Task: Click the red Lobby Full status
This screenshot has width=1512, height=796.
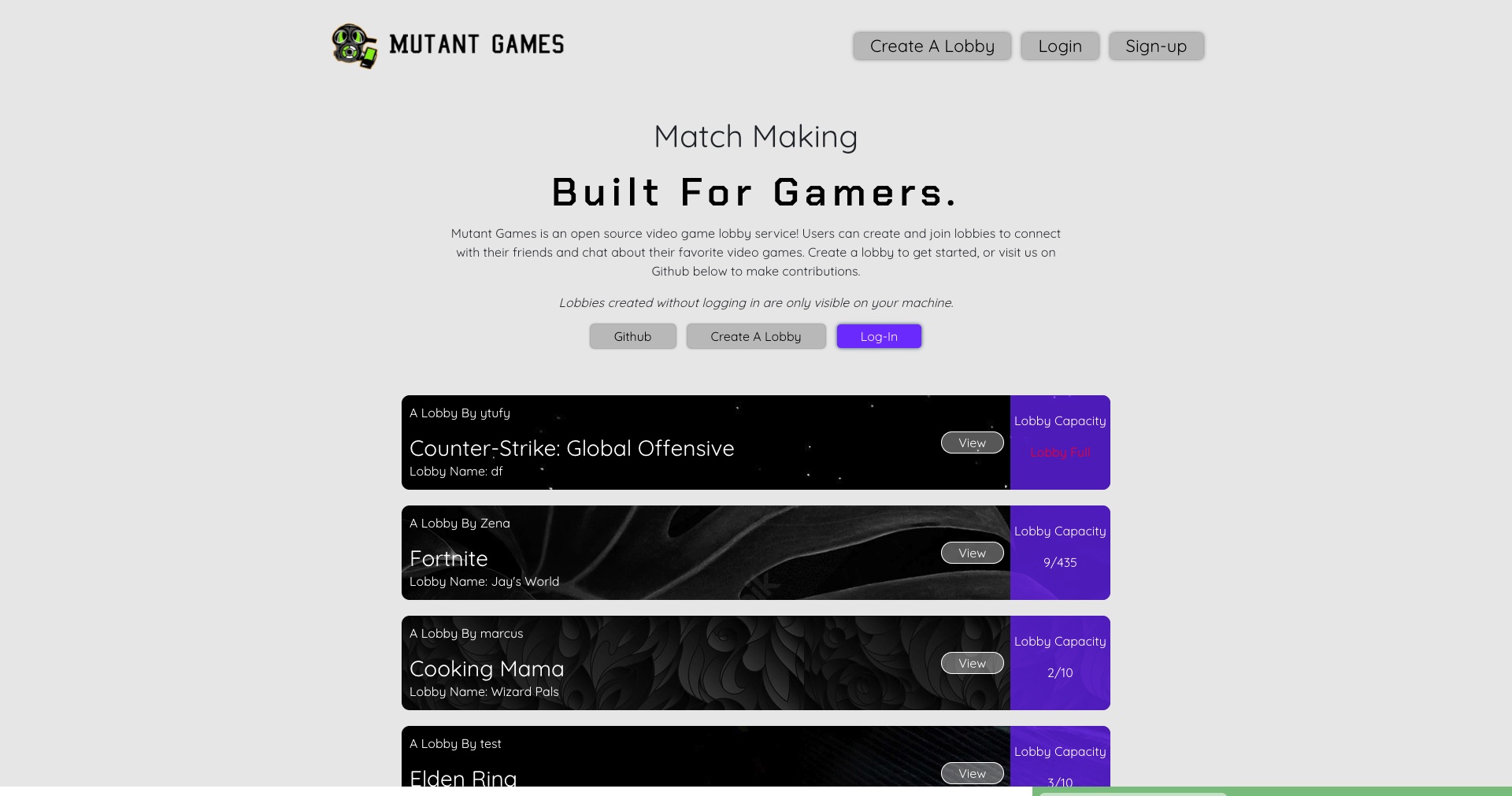Action: coord(1059,453)
